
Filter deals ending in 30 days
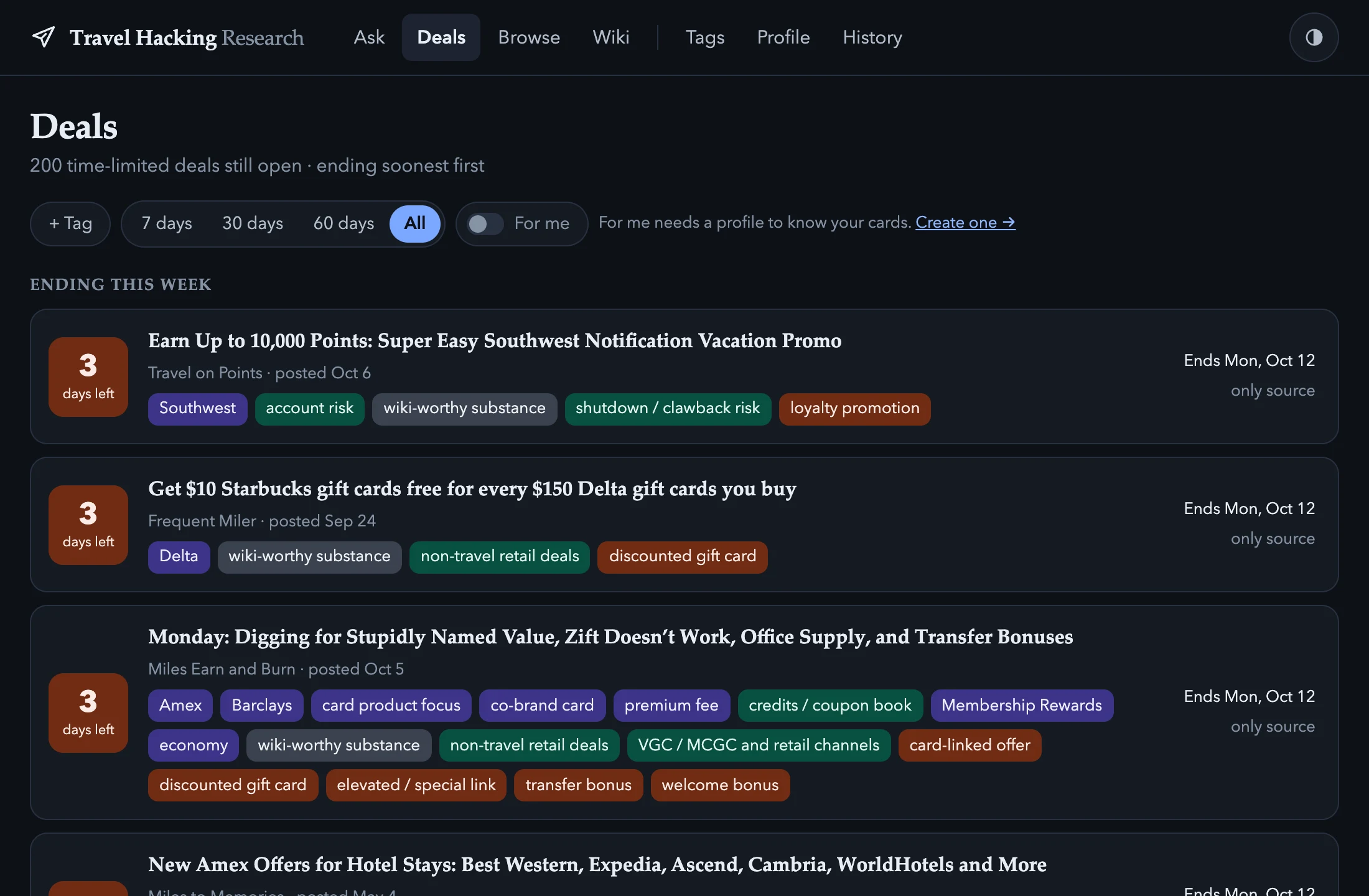[x=253, y=223]
